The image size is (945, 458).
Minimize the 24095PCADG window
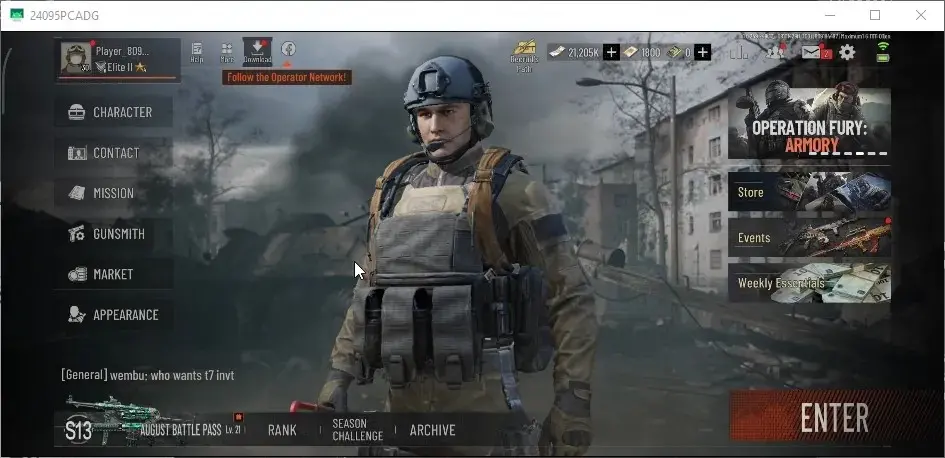pyautogui.click(x=829, y=15)
